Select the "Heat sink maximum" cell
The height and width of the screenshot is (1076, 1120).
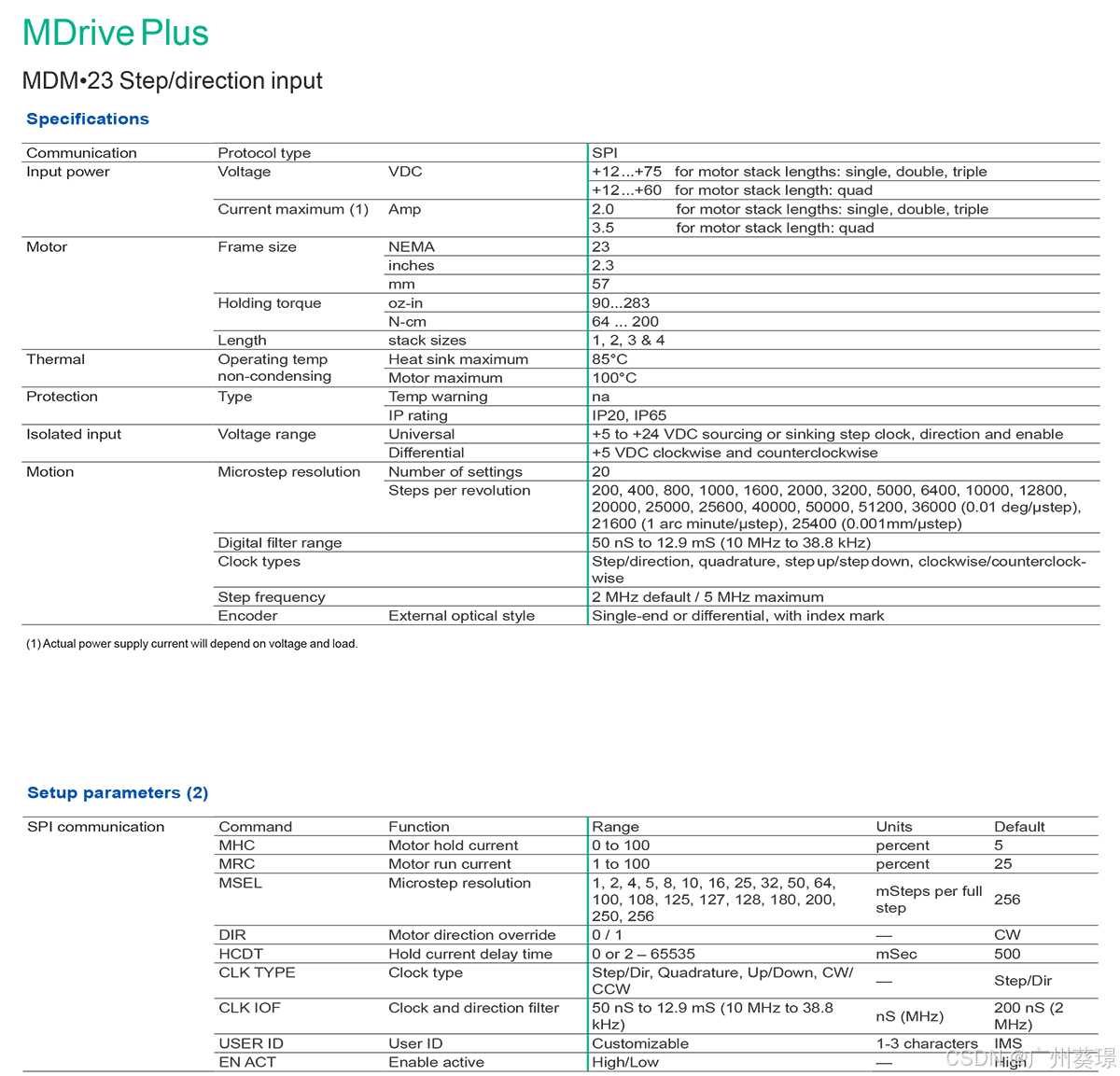(458, 359)
